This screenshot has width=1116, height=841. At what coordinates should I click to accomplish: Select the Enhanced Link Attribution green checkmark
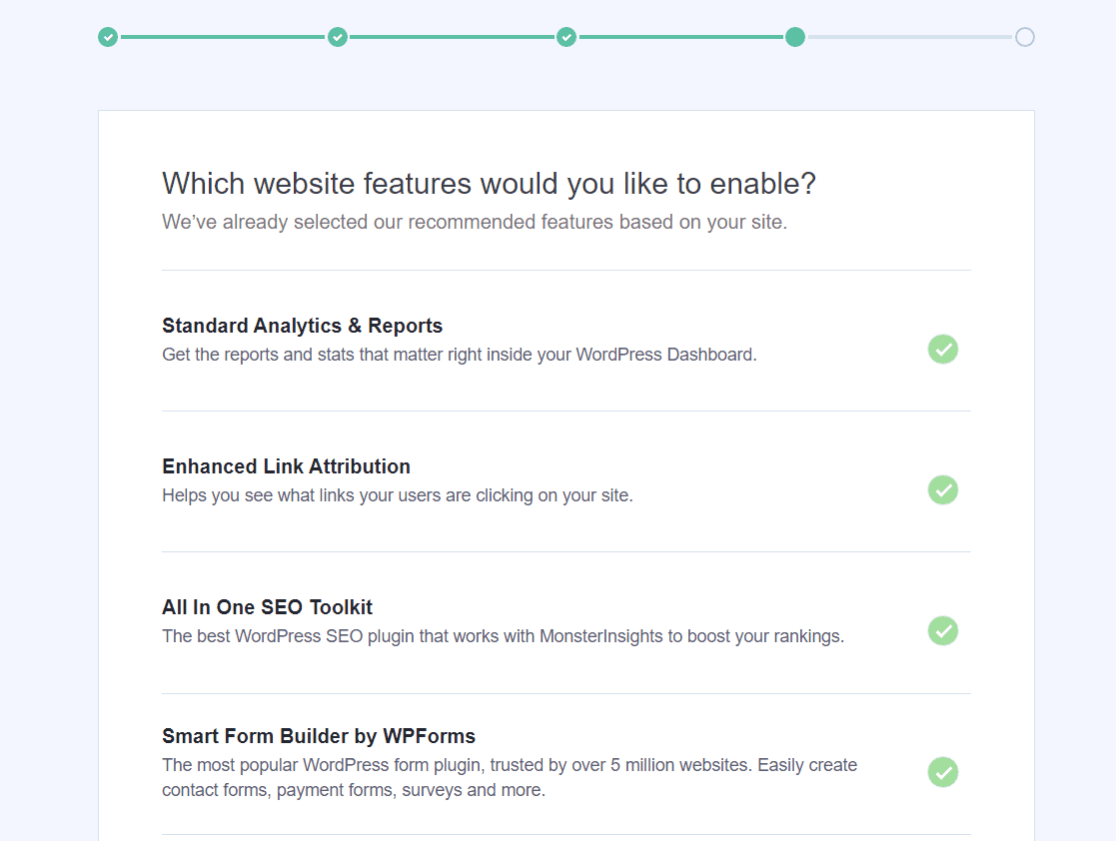[942, 490]
